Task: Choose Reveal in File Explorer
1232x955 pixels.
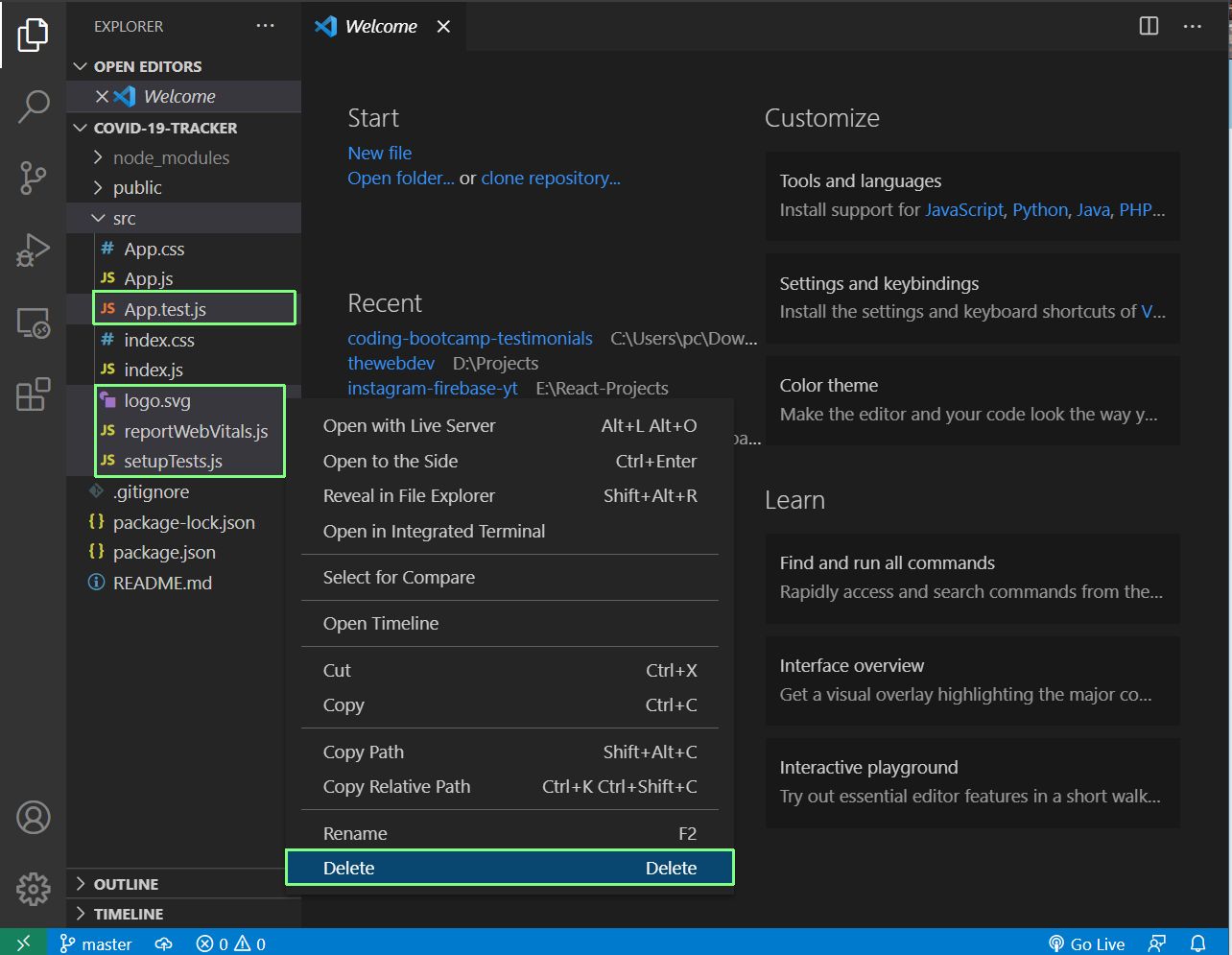Action: pos(509,495)
